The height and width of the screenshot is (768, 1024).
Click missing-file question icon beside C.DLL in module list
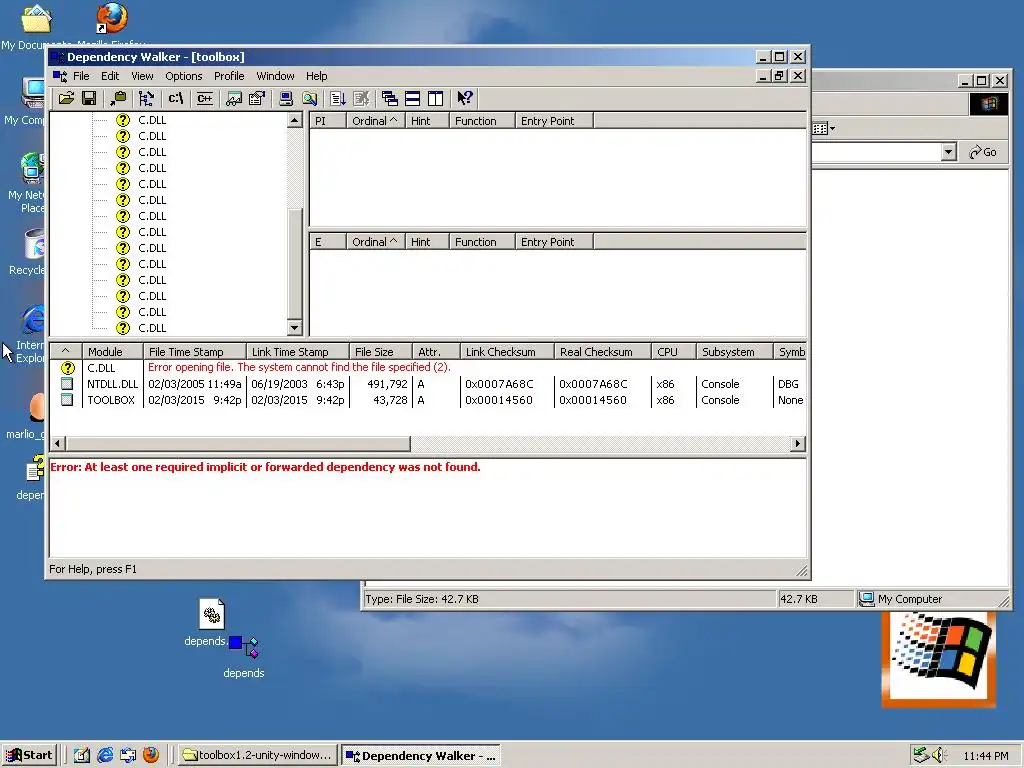67,368
